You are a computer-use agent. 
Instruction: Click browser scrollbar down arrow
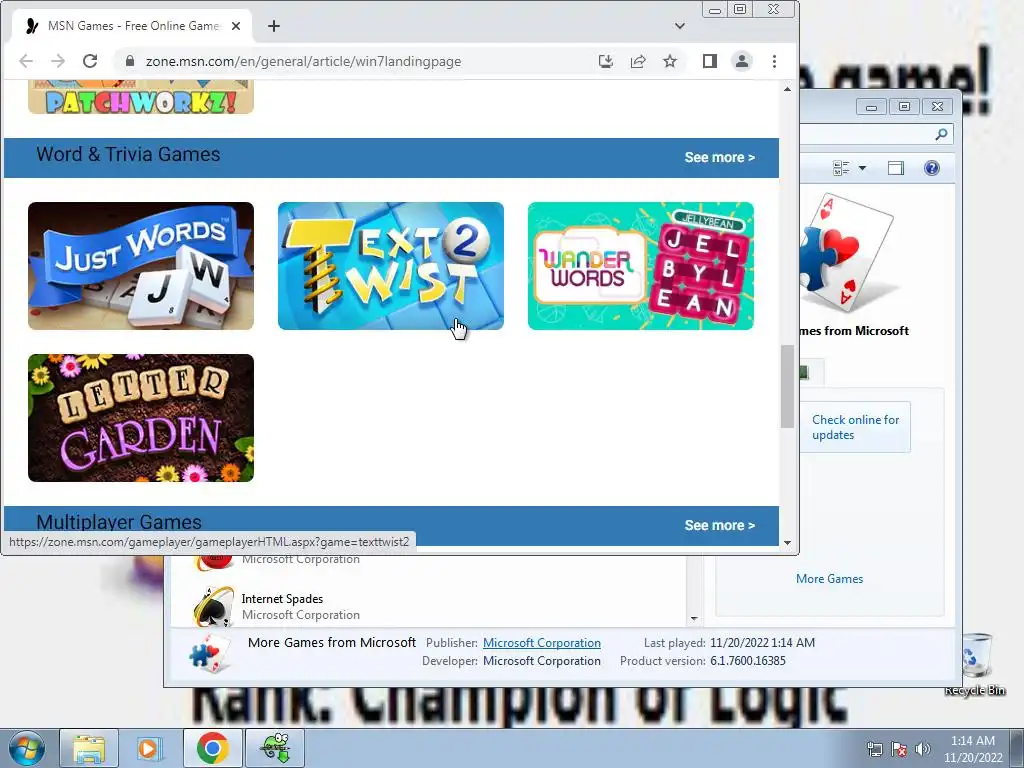788,543
